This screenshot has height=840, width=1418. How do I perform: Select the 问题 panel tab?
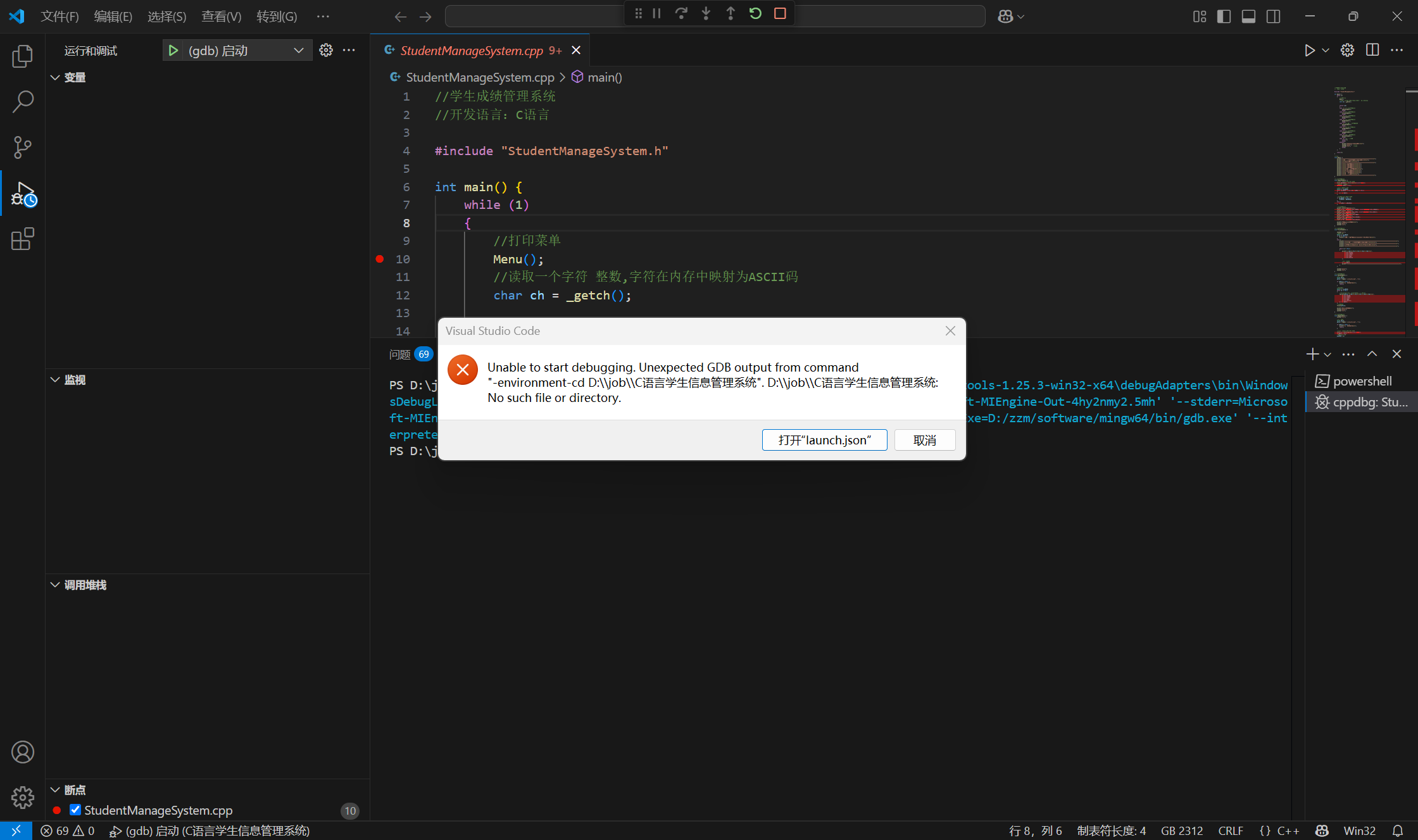[399, 354]
